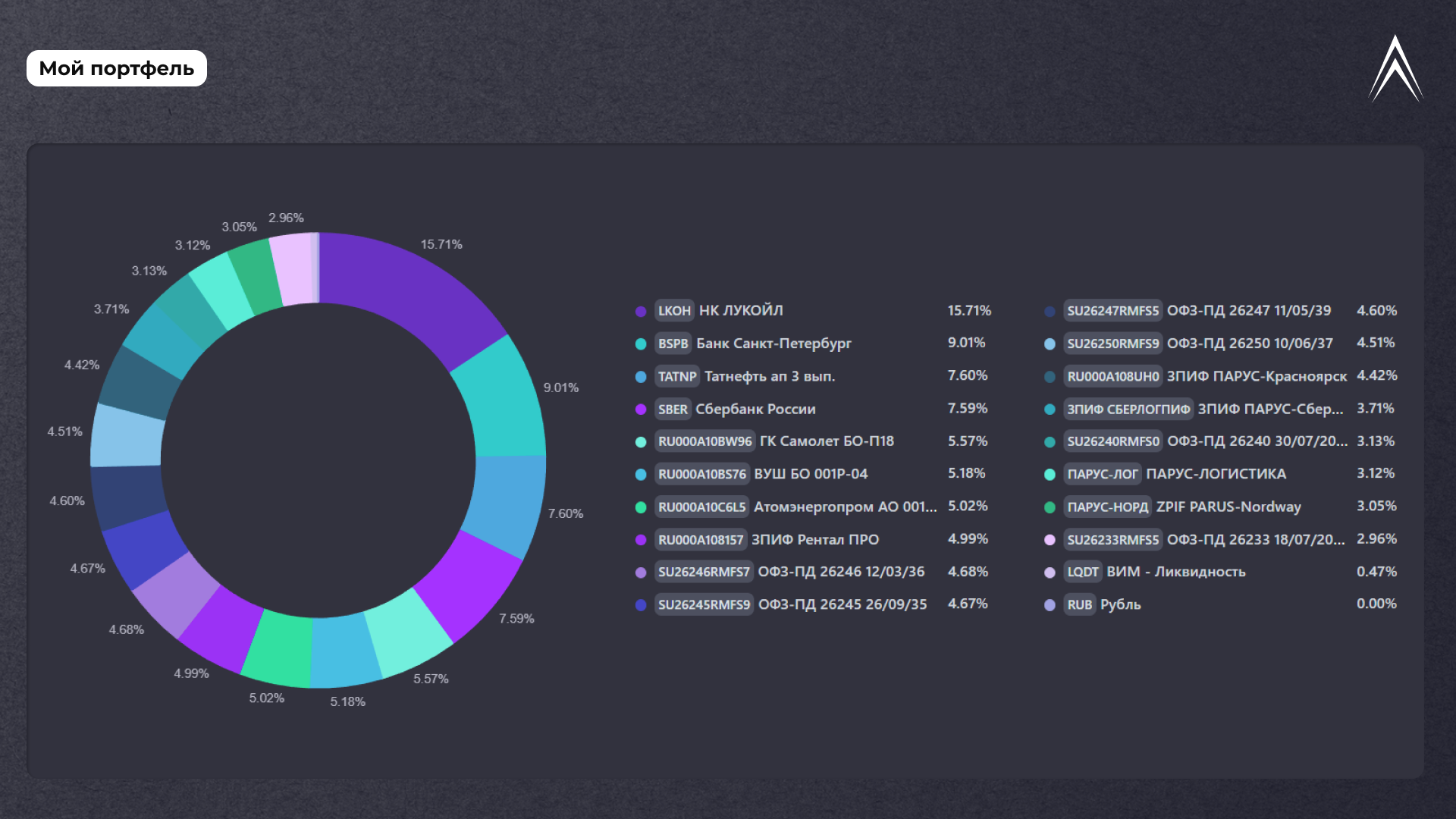
Task: Click the legend dot next to RU000A10BW96
Action: click(x=641, y=442)
